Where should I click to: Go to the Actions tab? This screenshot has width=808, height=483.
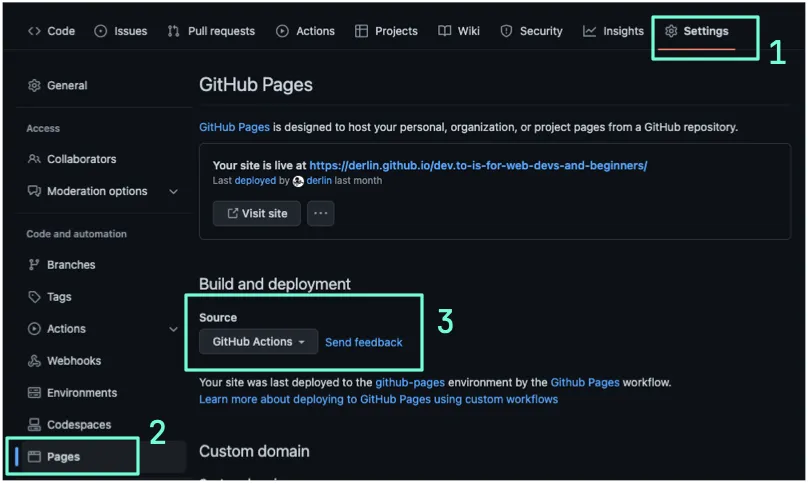[305, 31]
